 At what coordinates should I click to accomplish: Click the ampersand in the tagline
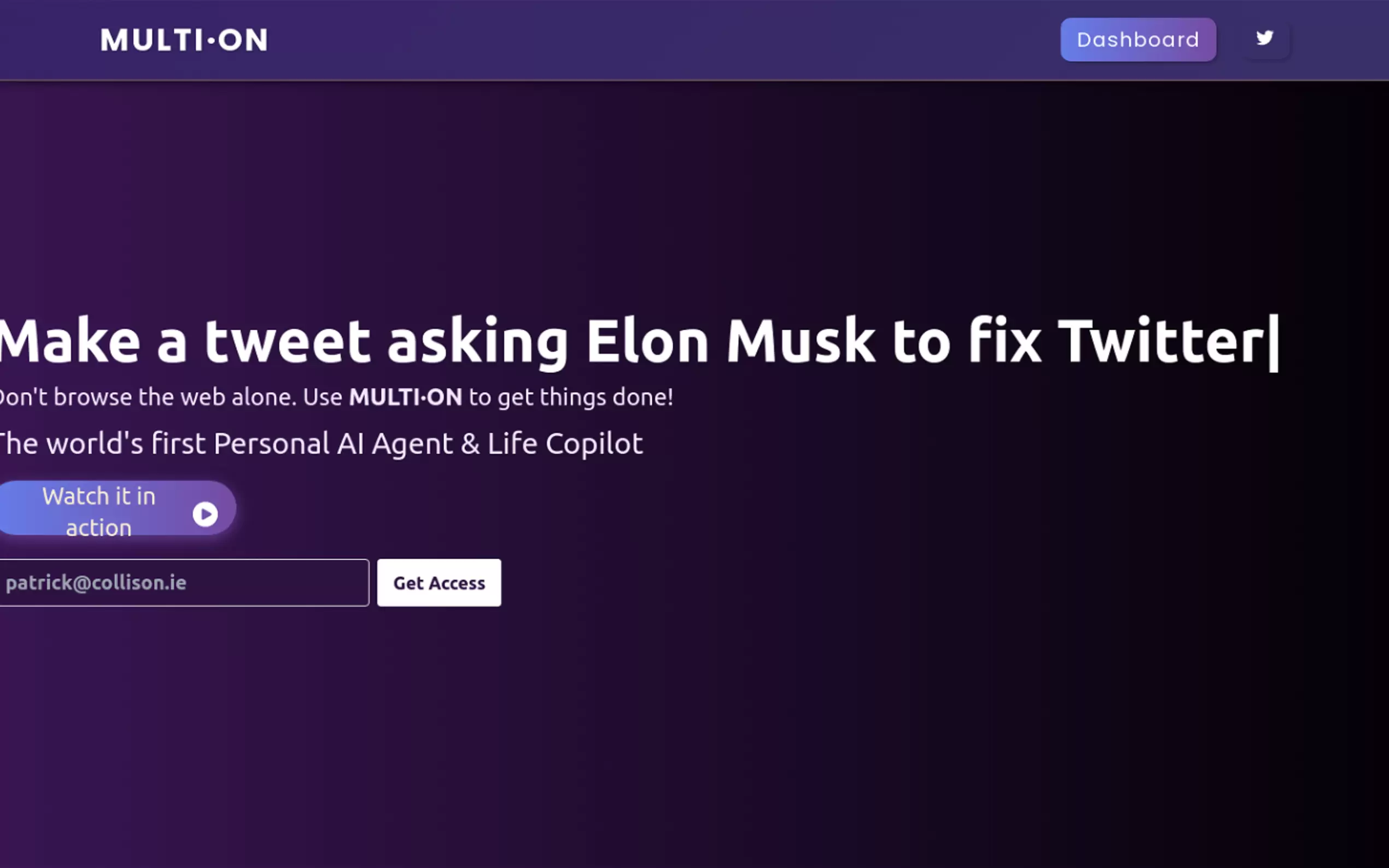coord(470,444)
